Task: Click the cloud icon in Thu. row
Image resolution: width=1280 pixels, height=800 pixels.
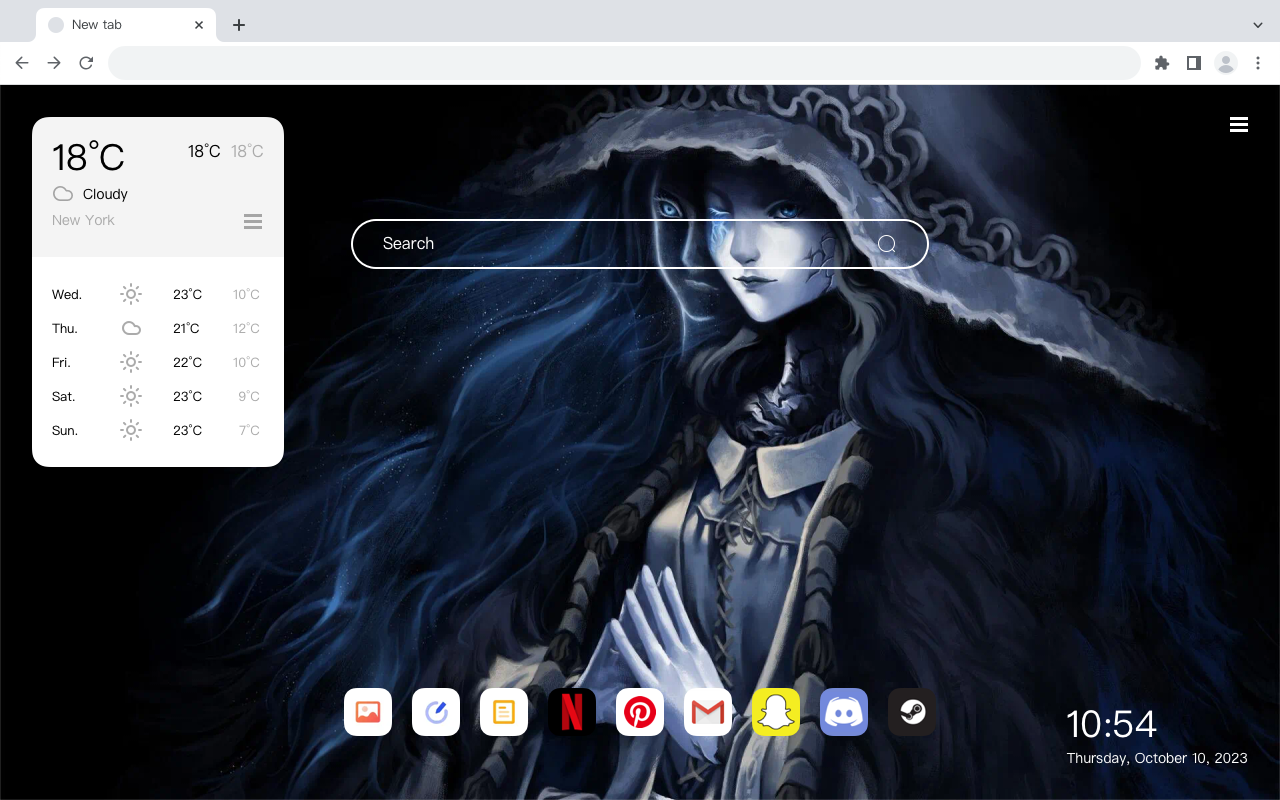Action: [x=131, y=328]
